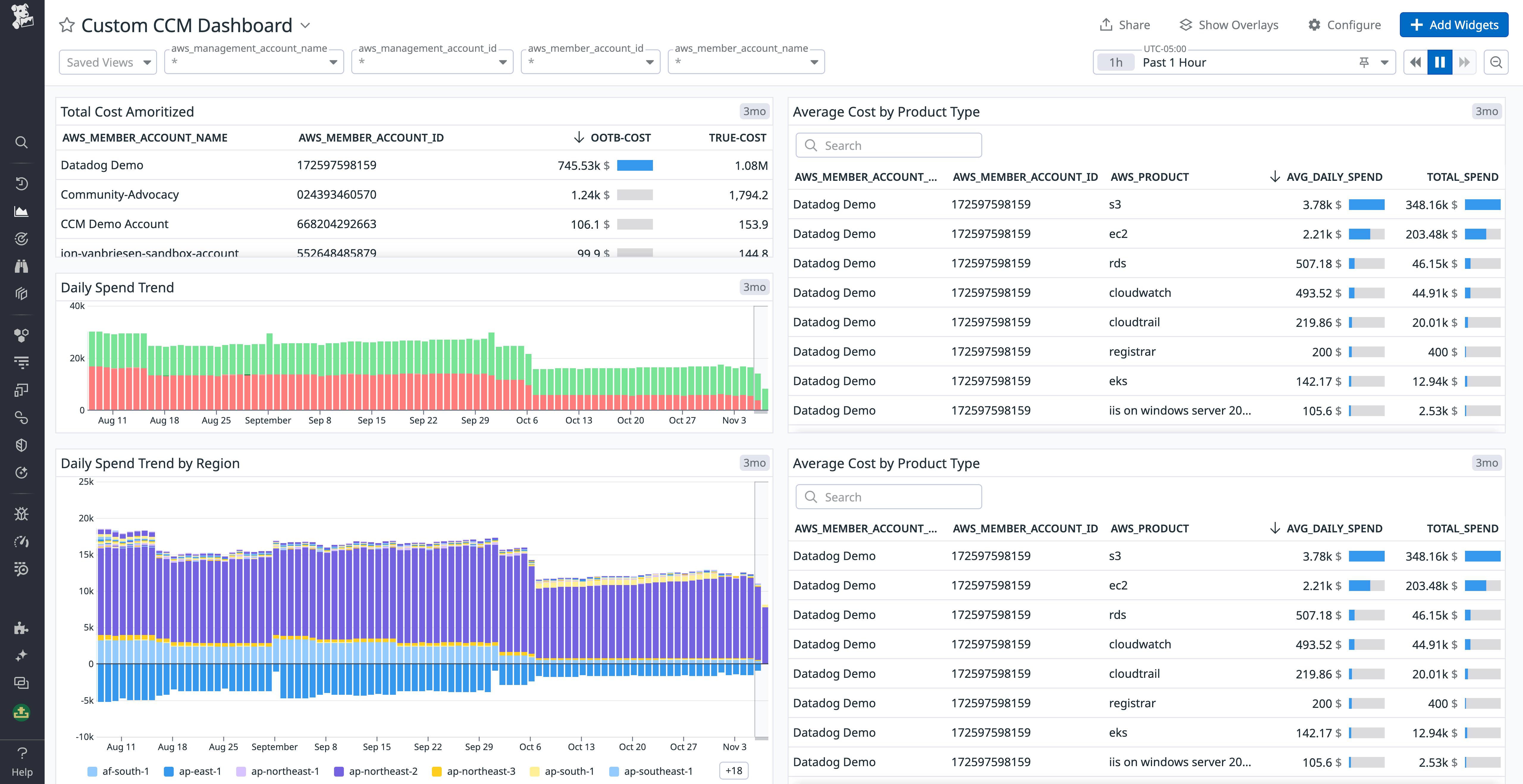
Task: Click the Logs icon in the left sidebar
Action: (22, 363)
